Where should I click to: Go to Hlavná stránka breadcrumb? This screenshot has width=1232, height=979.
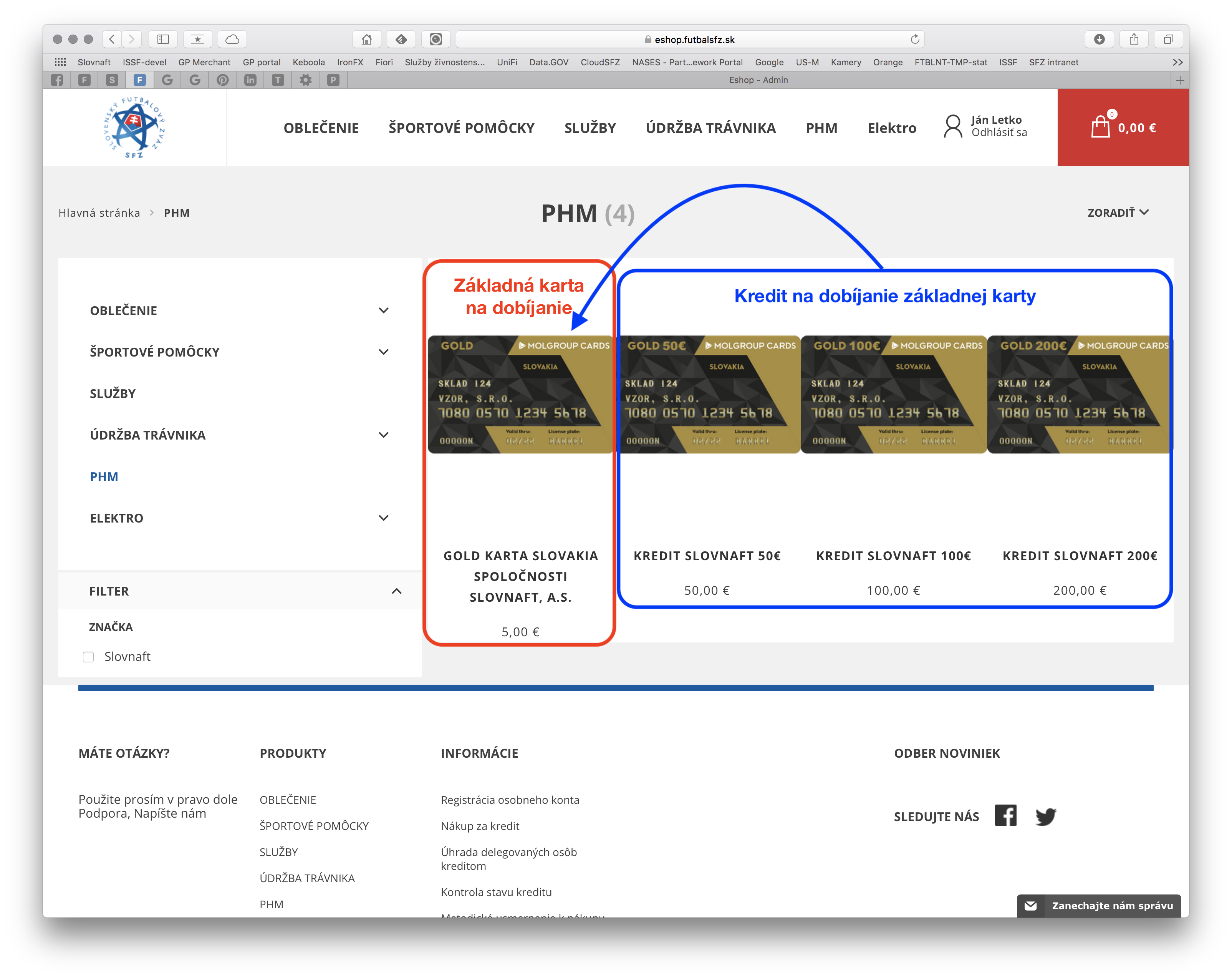click(99, 213)
